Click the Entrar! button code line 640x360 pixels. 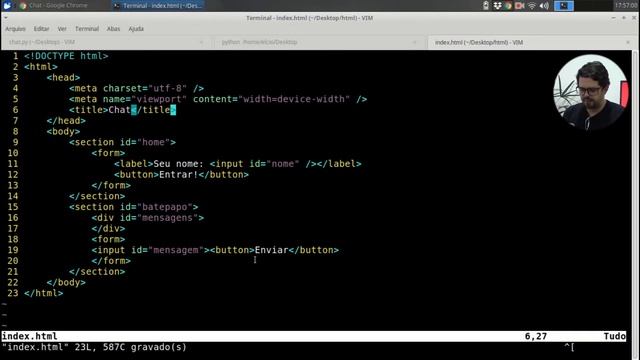click(x=181, y=174)
